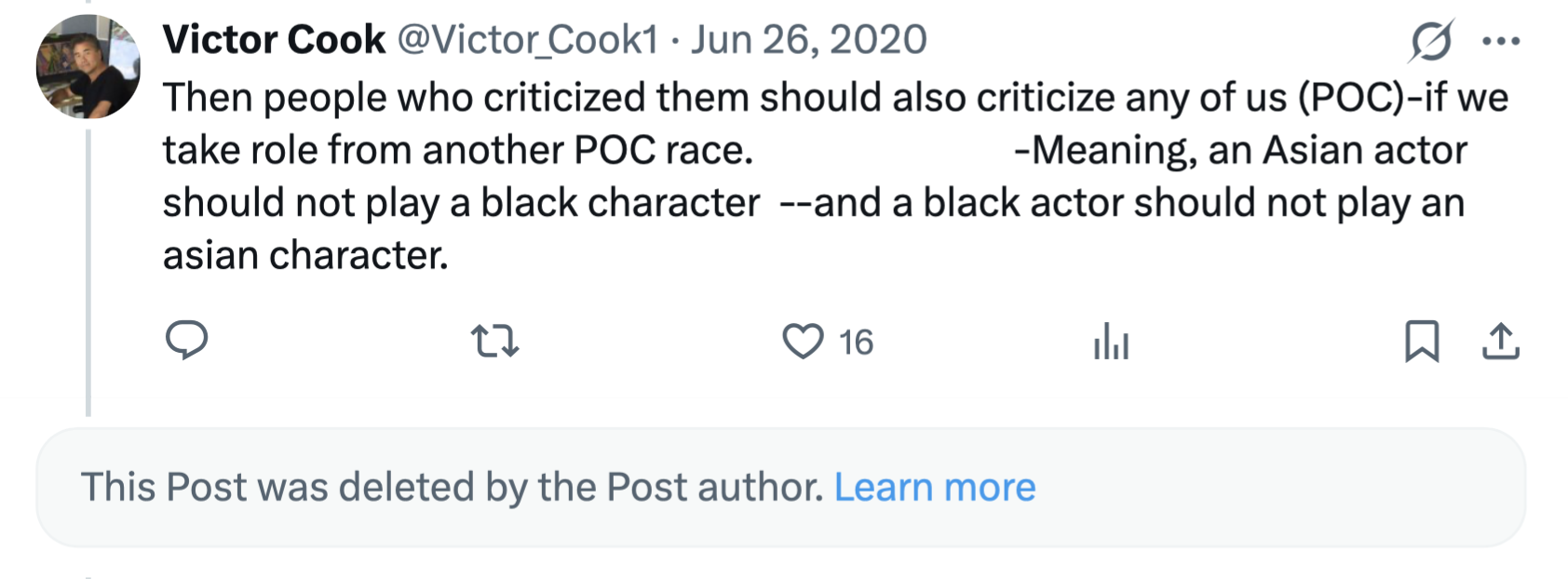Open the tweet by clicking its first text line
Viewport: 1568px width, 579px height.
tap(835, 98)
